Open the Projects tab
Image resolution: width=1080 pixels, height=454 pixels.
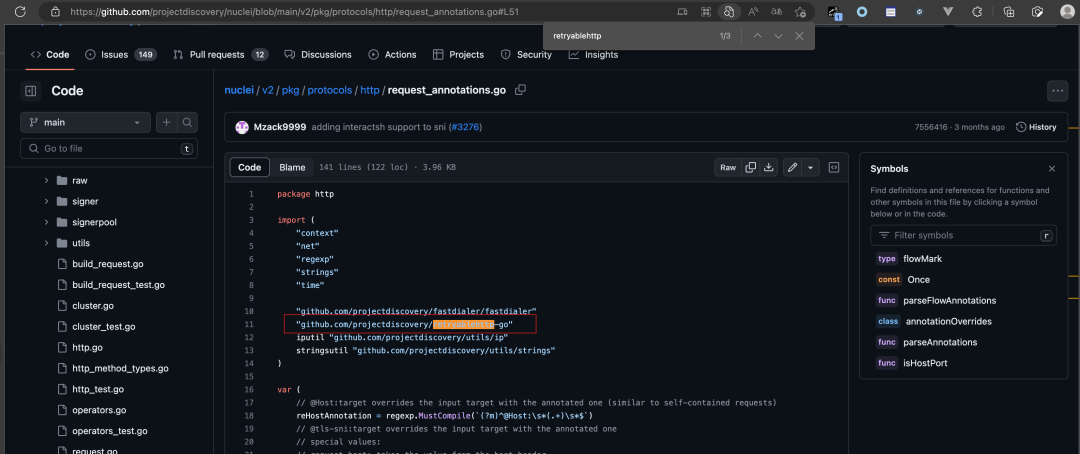click(x=458, y=54)
